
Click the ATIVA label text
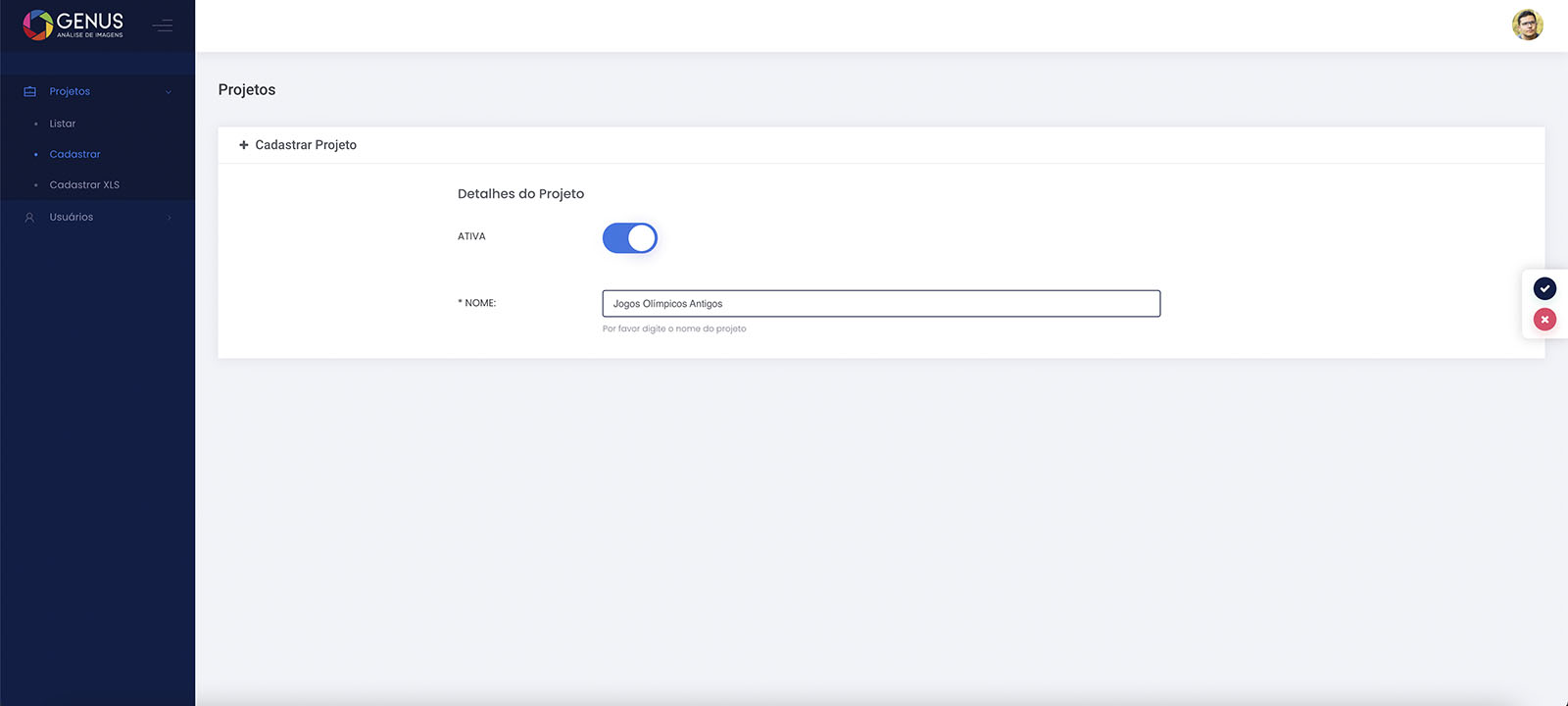pyautogui.click(x=471, y=236)
